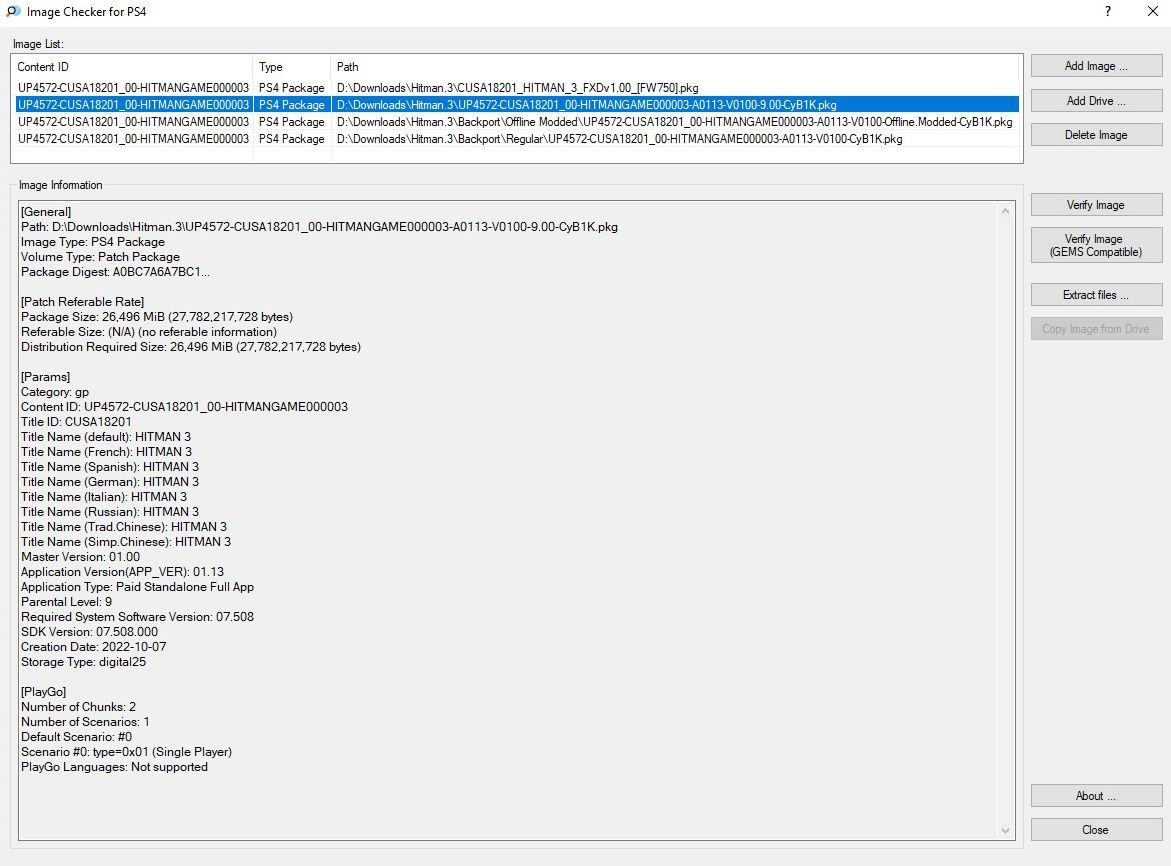
Task: Select the Offline.Modded-CyB1K.pkg row
Action: [x=674, y=122]
